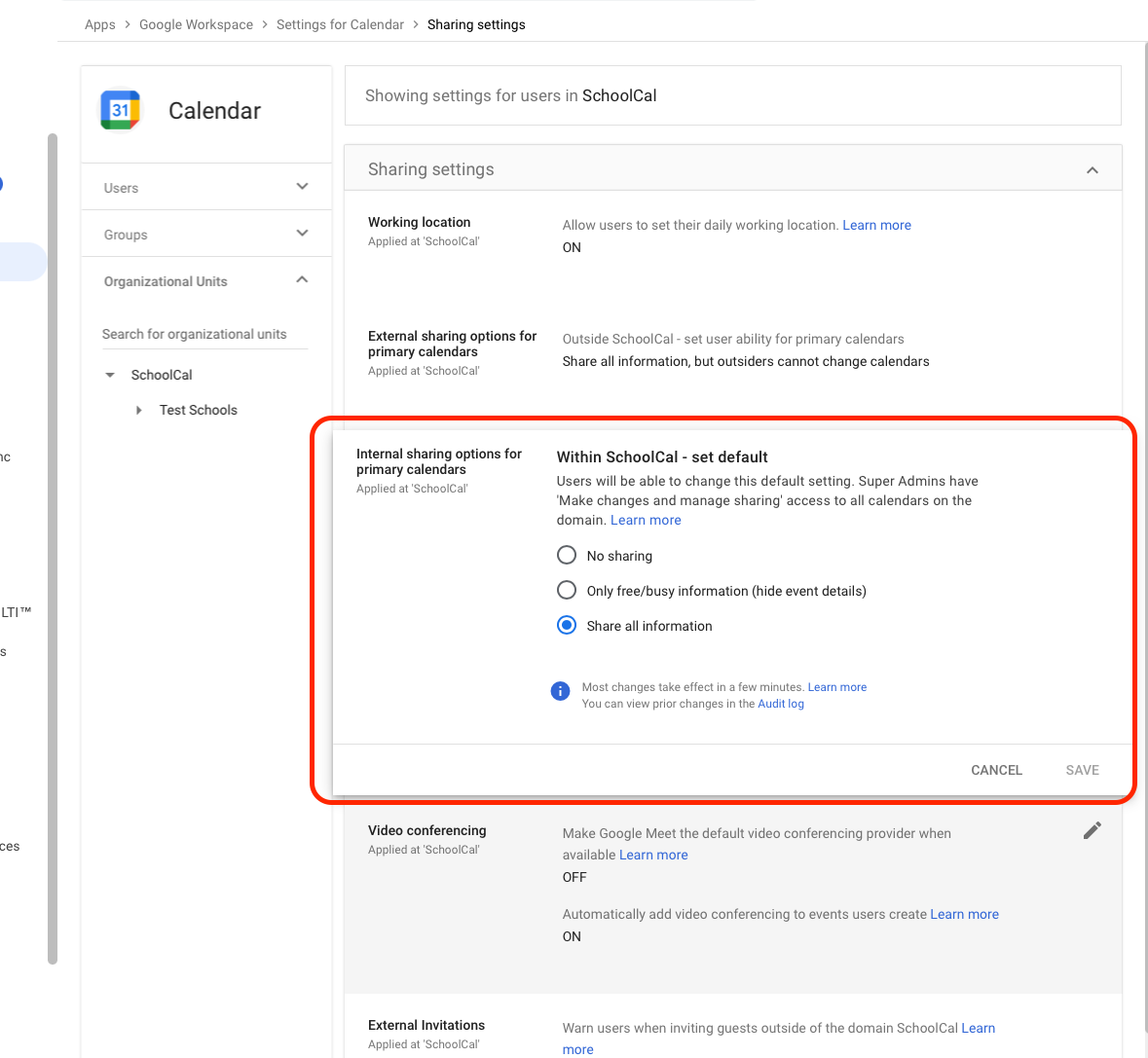Click External sharing options for primary calendars

click(x=453, y=344)
